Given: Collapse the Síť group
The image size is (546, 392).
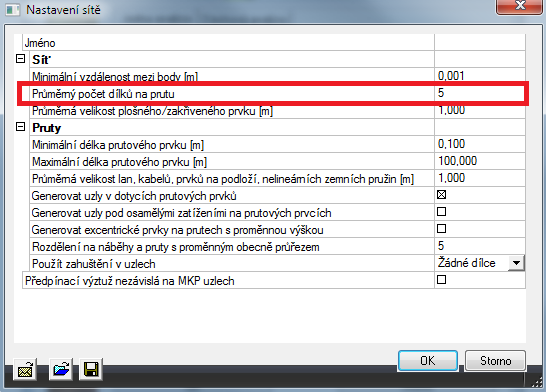Looking at the screenshot, I should [x=21, y=58].
